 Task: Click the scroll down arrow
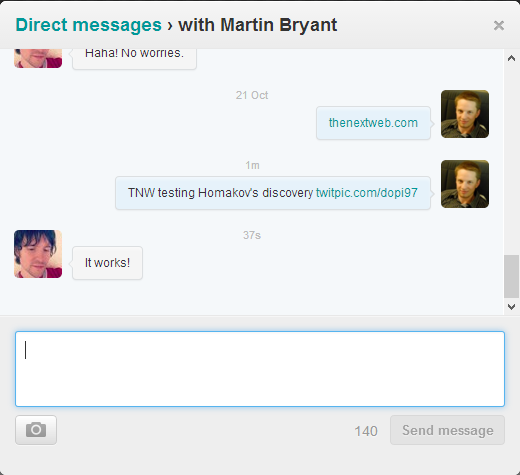tap(511, 306)
